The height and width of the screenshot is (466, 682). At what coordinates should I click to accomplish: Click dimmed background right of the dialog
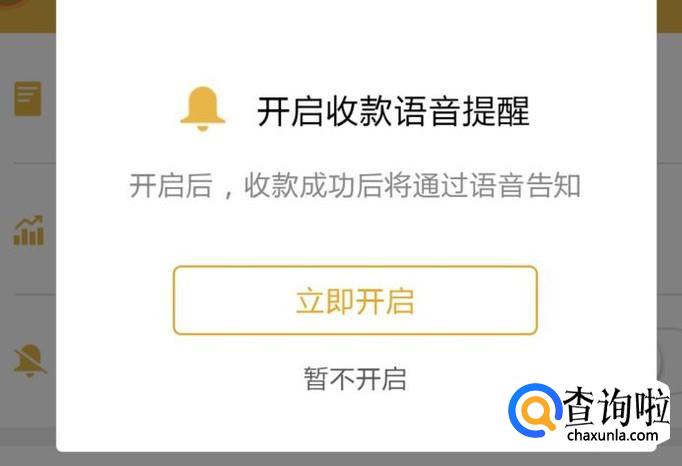(x=669, y=218)
